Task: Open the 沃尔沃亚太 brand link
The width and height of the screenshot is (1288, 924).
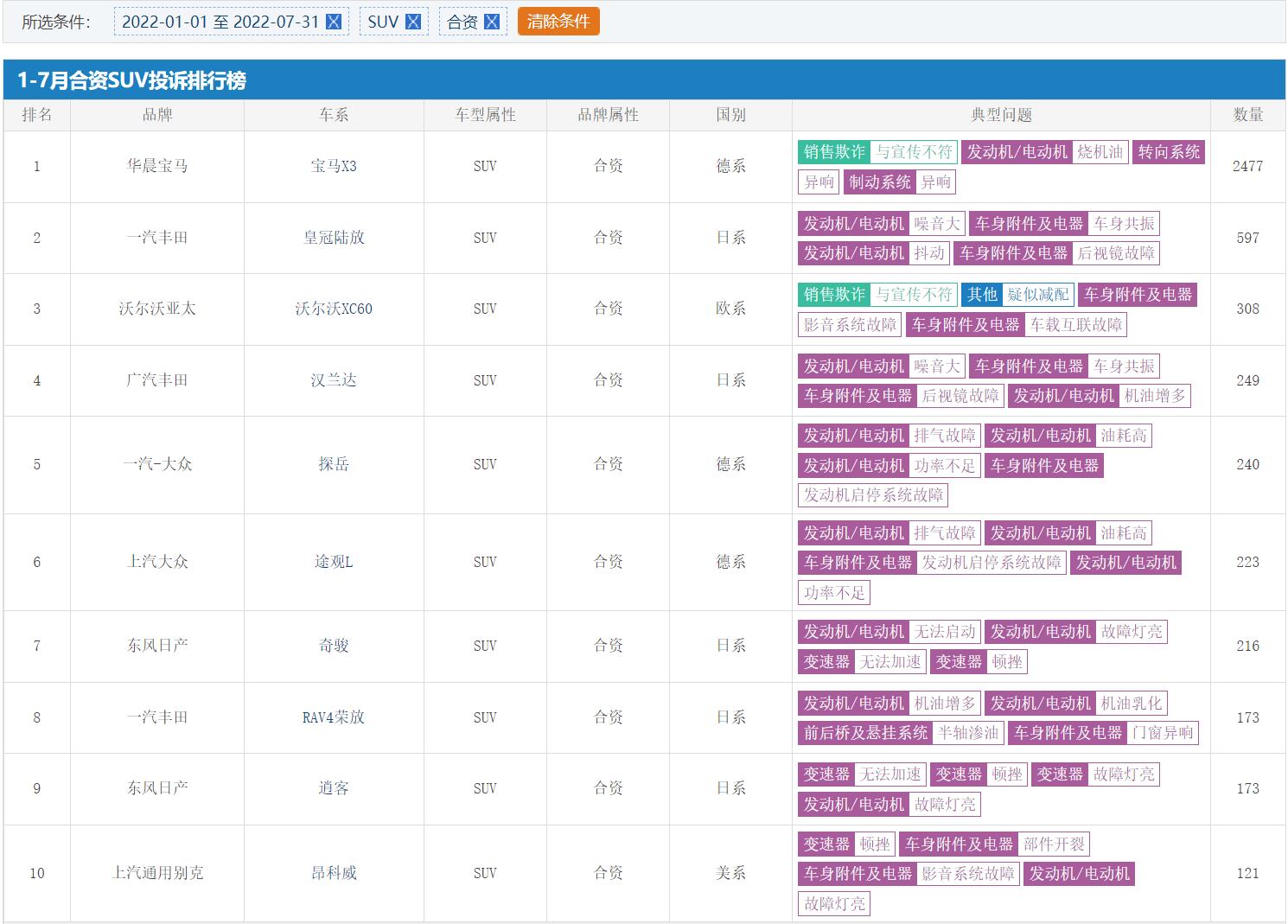Action: pyautogui.click(x=157, y=309)
